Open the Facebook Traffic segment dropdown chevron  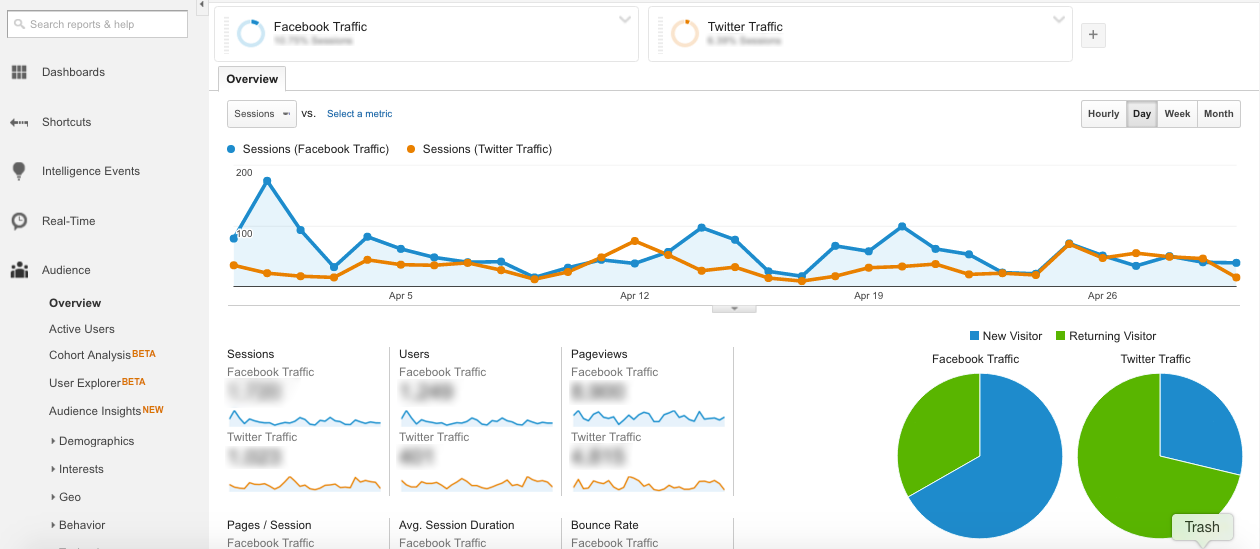click(625, 20)
